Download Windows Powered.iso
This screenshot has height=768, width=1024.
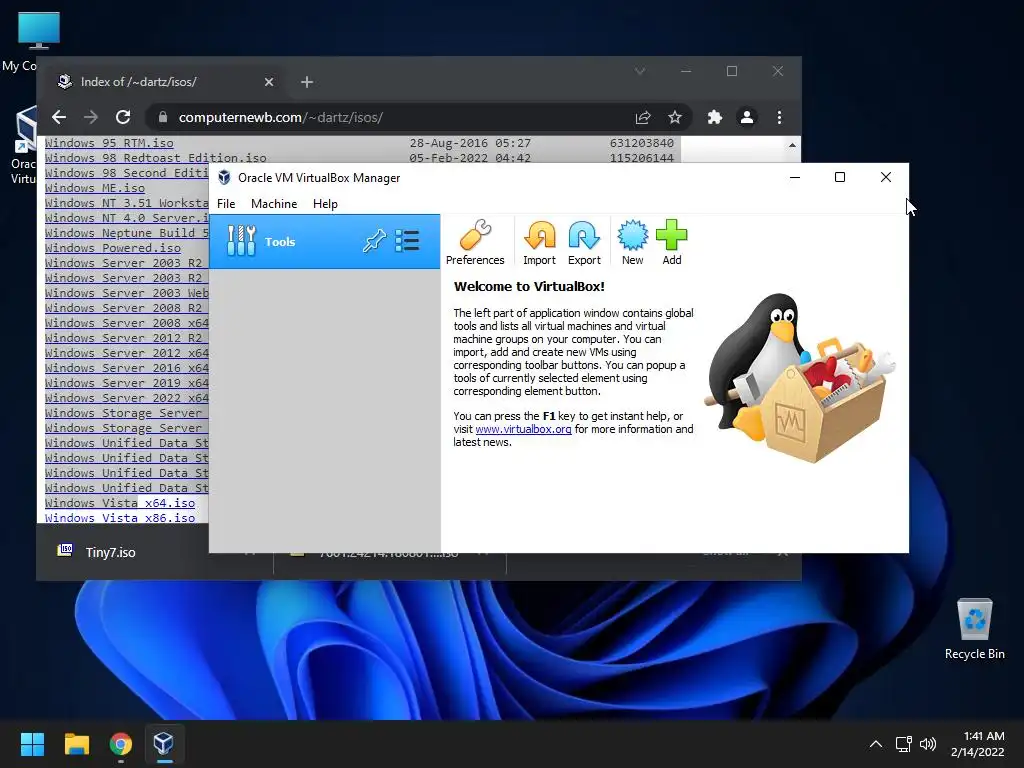point(112,248)
